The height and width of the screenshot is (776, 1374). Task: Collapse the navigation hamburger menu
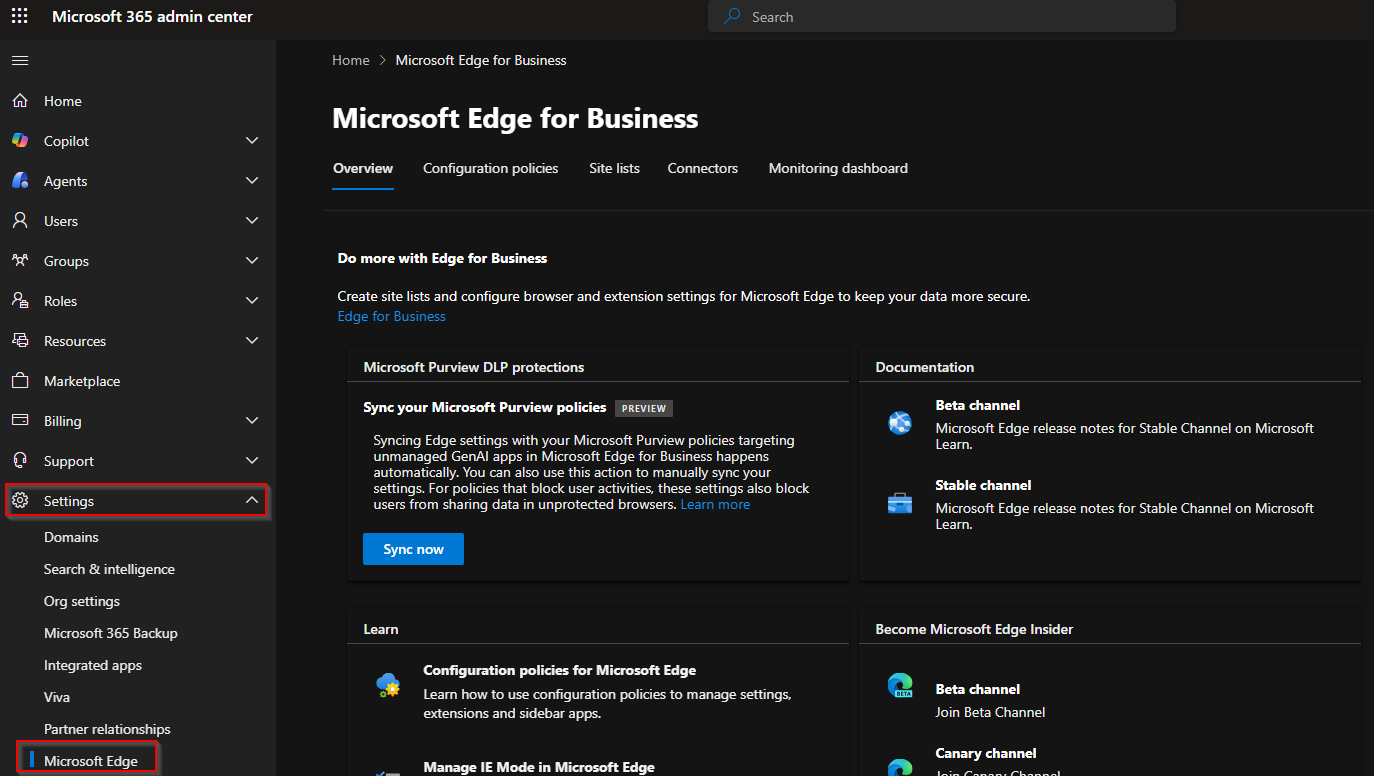point(20,61)
